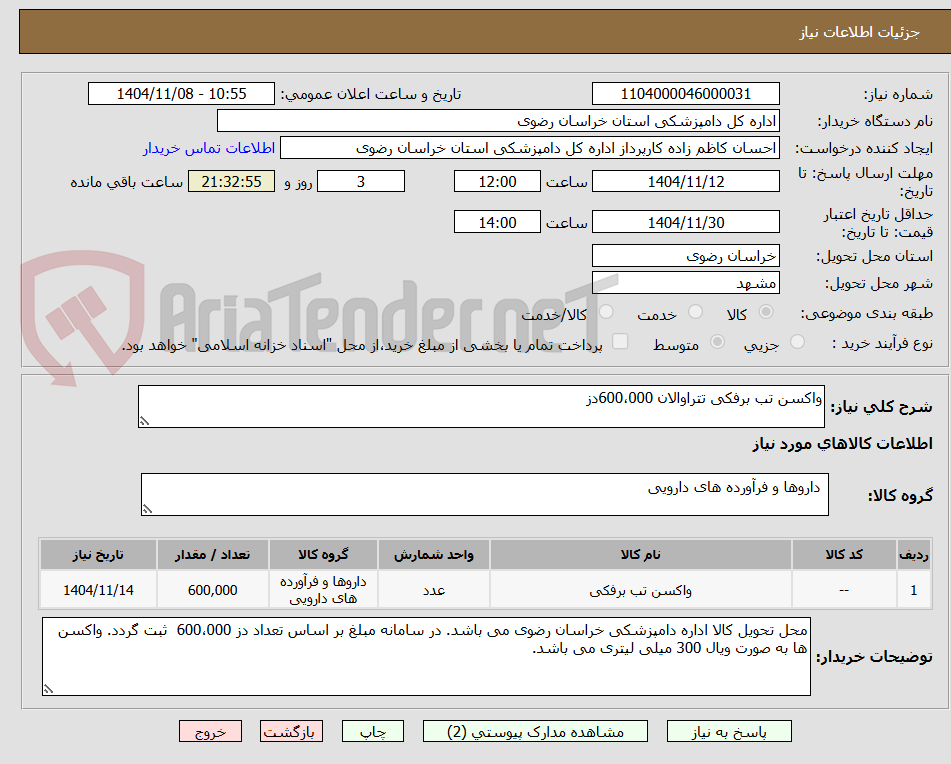951x764 pixels.
Task: Click the countdown timer 21:32:55
Action: (x=231, y=181)
